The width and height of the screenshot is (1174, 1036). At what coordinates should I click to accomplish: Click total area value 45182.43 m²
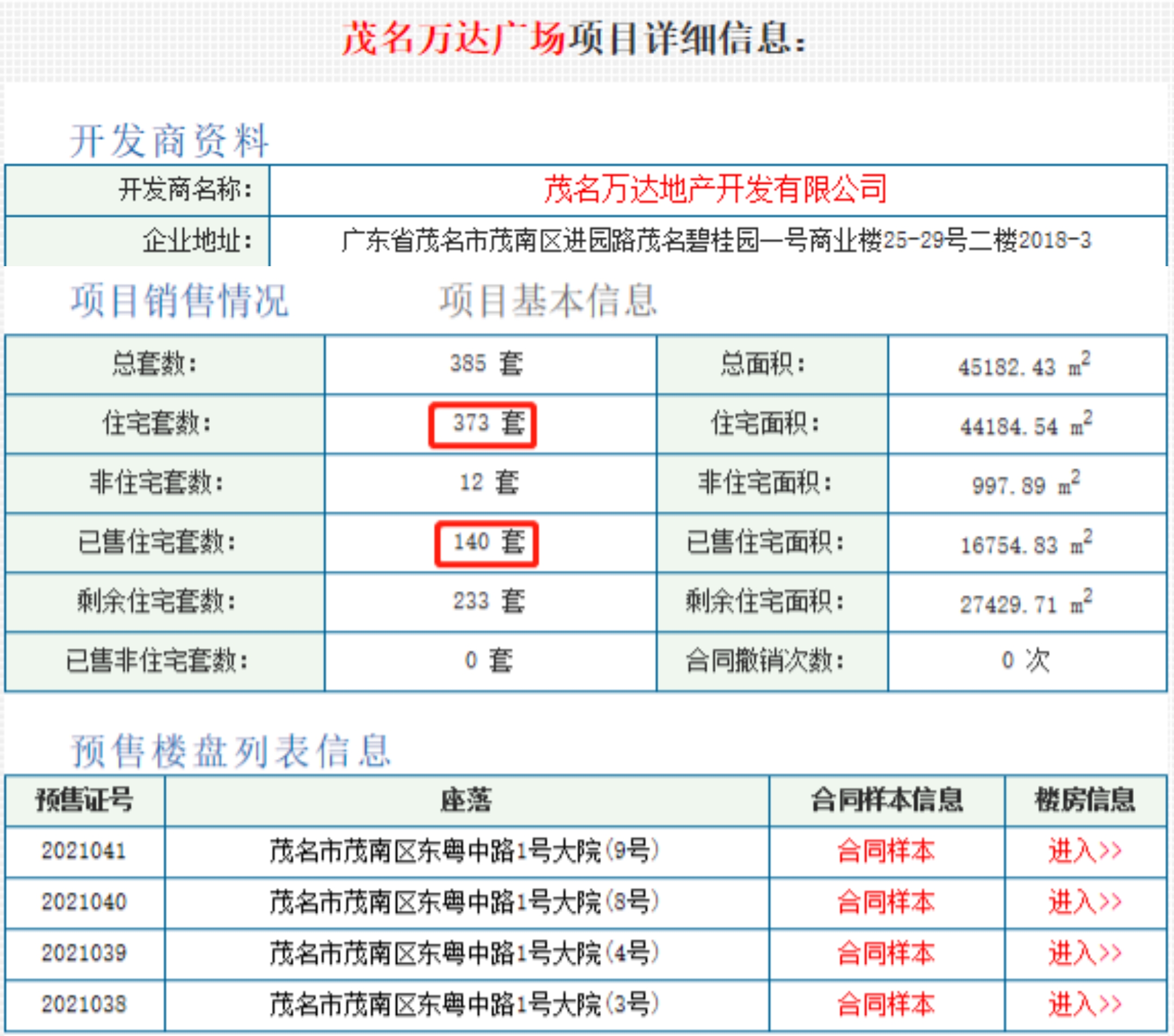tap(1025, 364)
